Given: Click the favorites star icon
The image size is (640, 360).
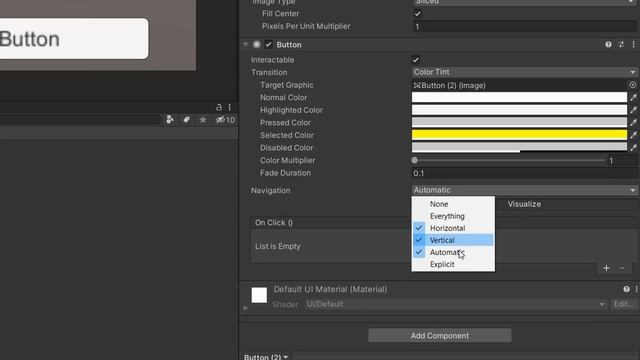Looking at the screenshot, I should click(203, 120).
